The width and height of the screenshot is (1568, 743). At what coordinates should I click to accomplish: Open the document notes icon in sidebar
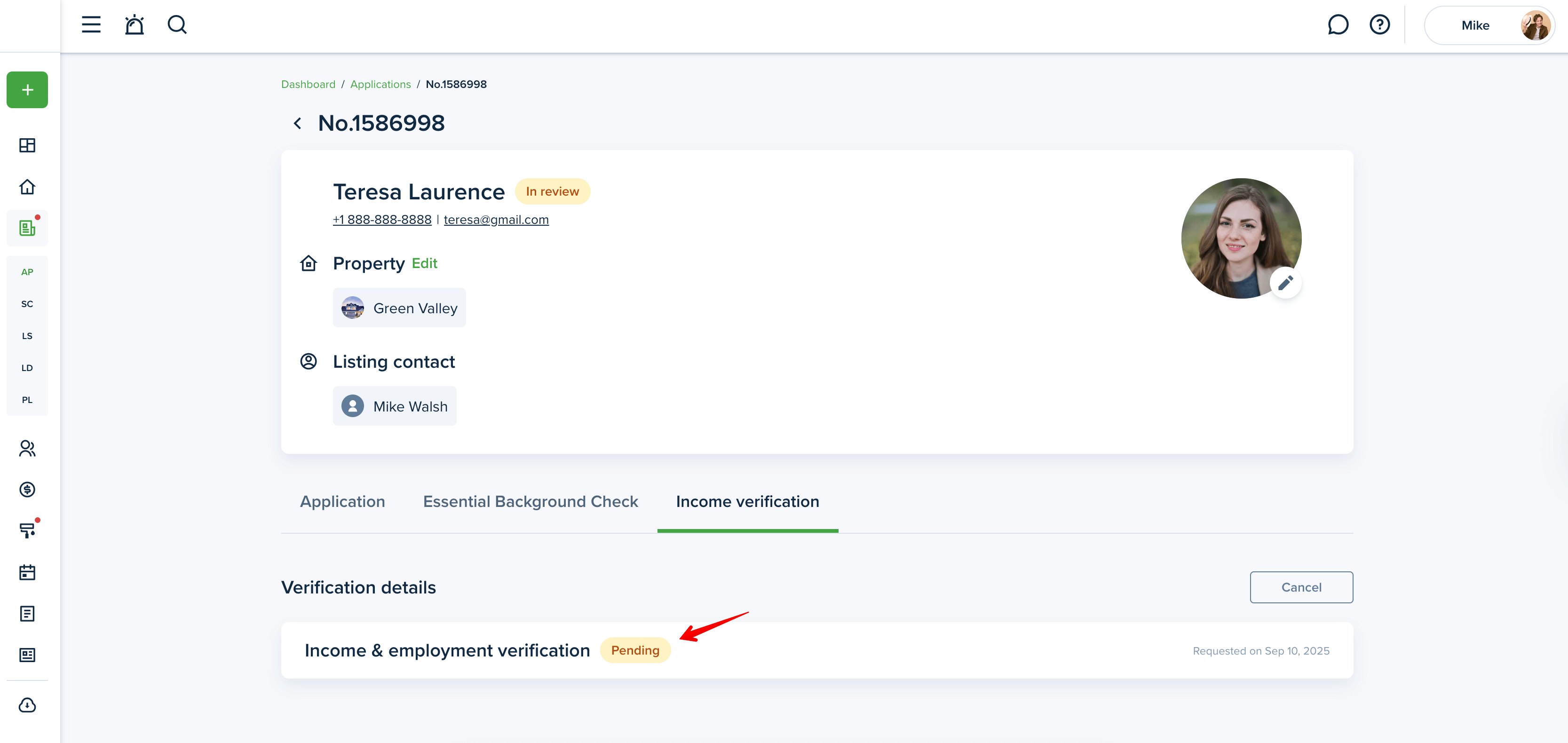[x=27, y=614]
